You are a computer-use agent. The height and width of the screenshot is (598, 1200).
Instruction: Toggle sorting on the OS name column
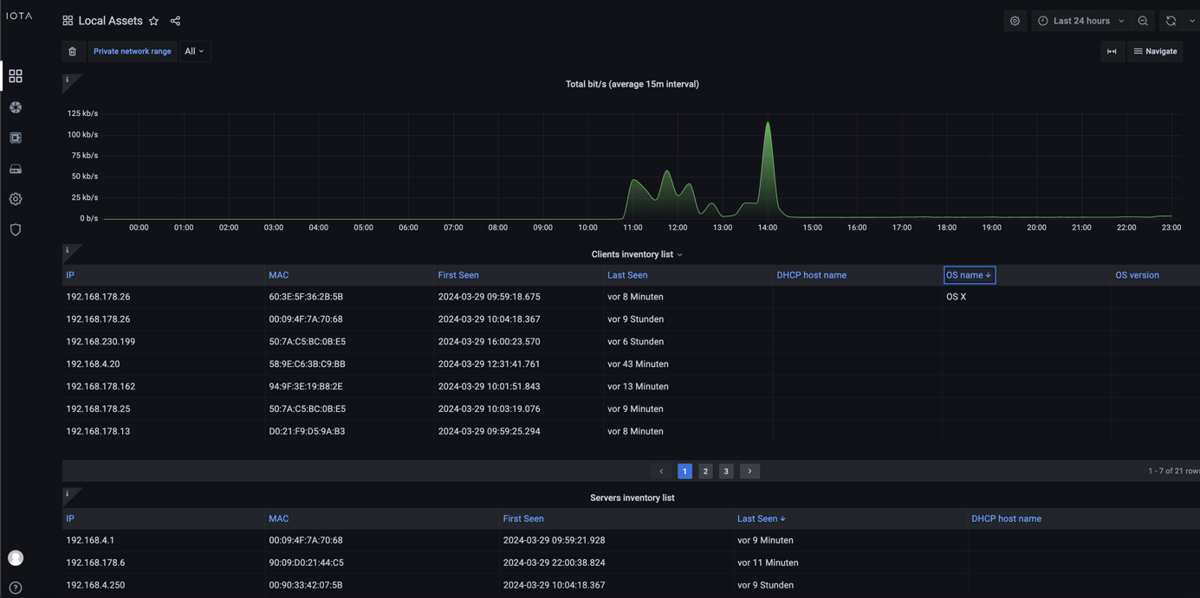(x=967, y=274)
